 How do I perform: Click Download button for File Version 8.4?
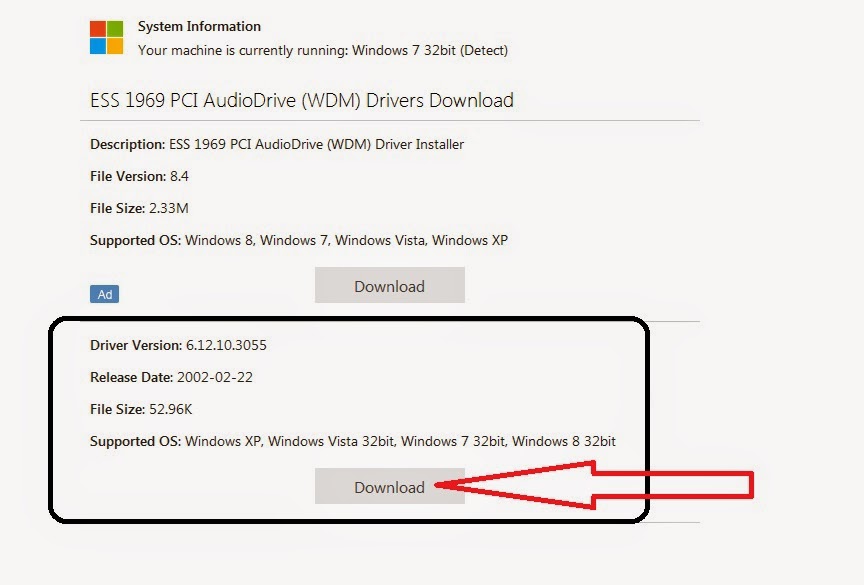pos(390,285)
